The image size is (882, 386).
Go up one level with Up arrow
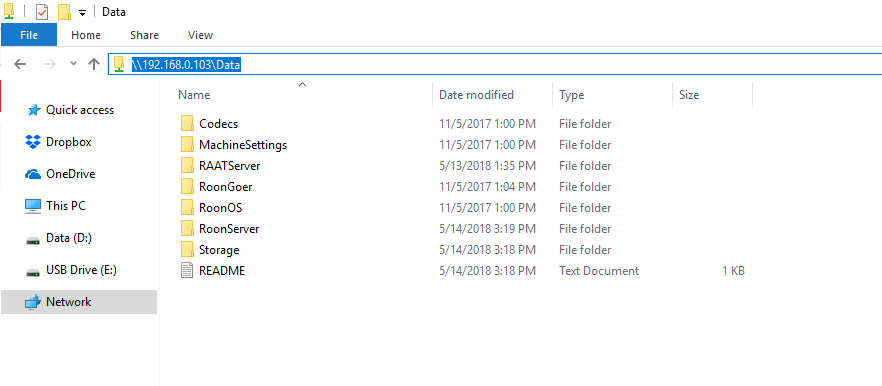tap(94, 64)
